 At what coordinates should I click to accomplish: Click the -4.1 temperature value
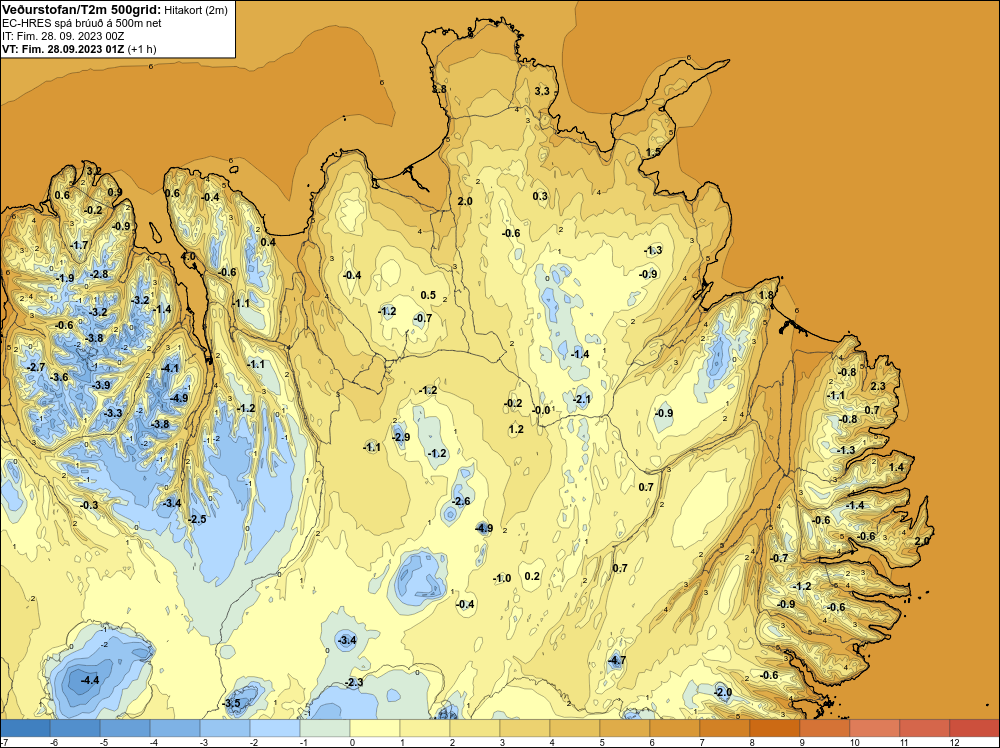[170, 368]
